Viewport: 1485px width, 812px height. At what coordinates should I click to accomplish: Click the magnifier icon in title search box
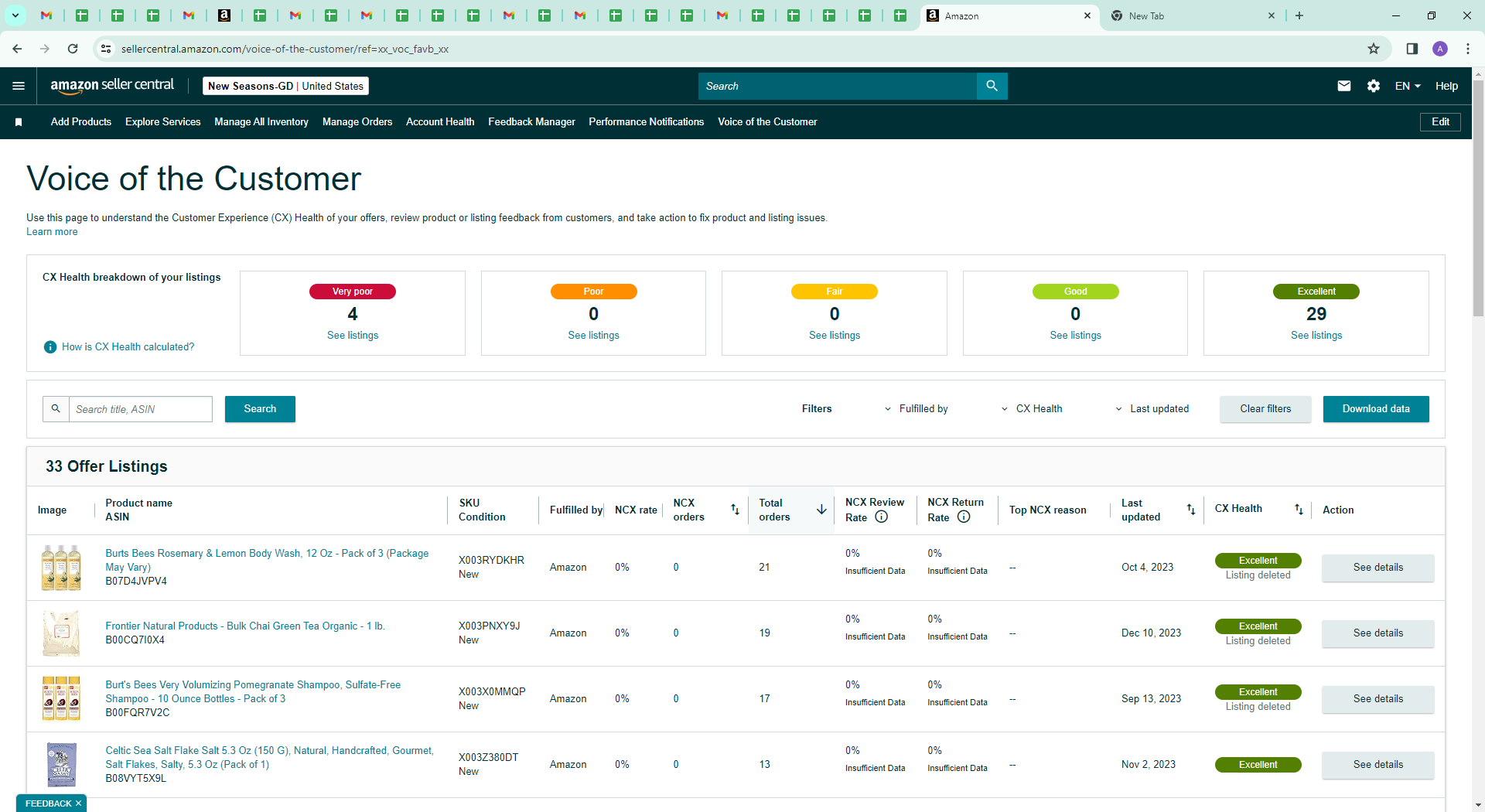56,409
